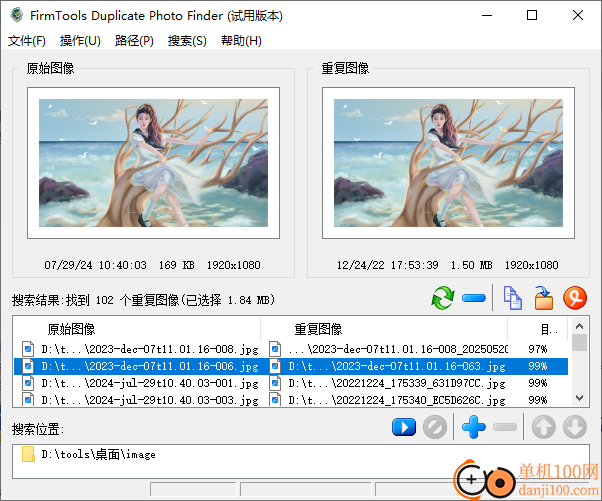The width and height of the screenshot is (602, 501).
Task: Click original info 07/29/24 10:40:03
Action: (95, 265)
